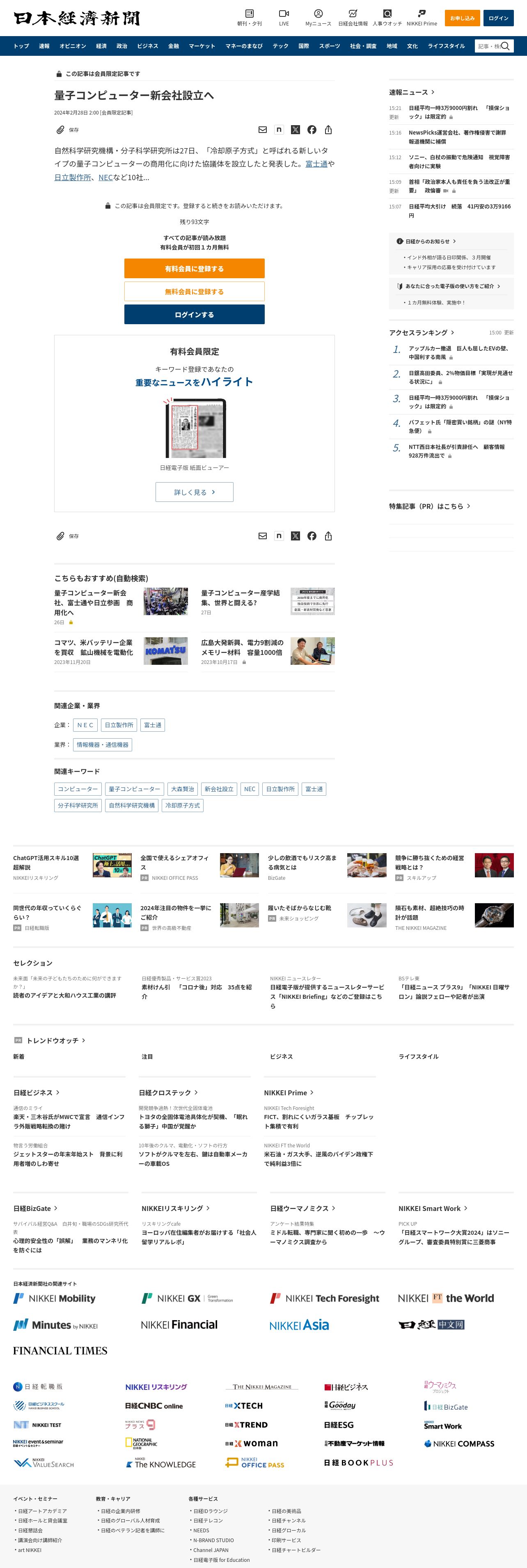This screenshot has height=1568, width=527.
Task: Expand 特集記事（PR）はこちら chevron
Action: (x=468, y=506)
